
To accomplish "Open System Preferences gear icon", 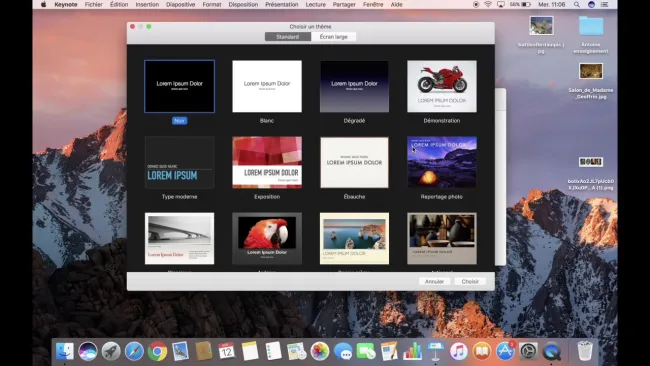I will 528,351.
